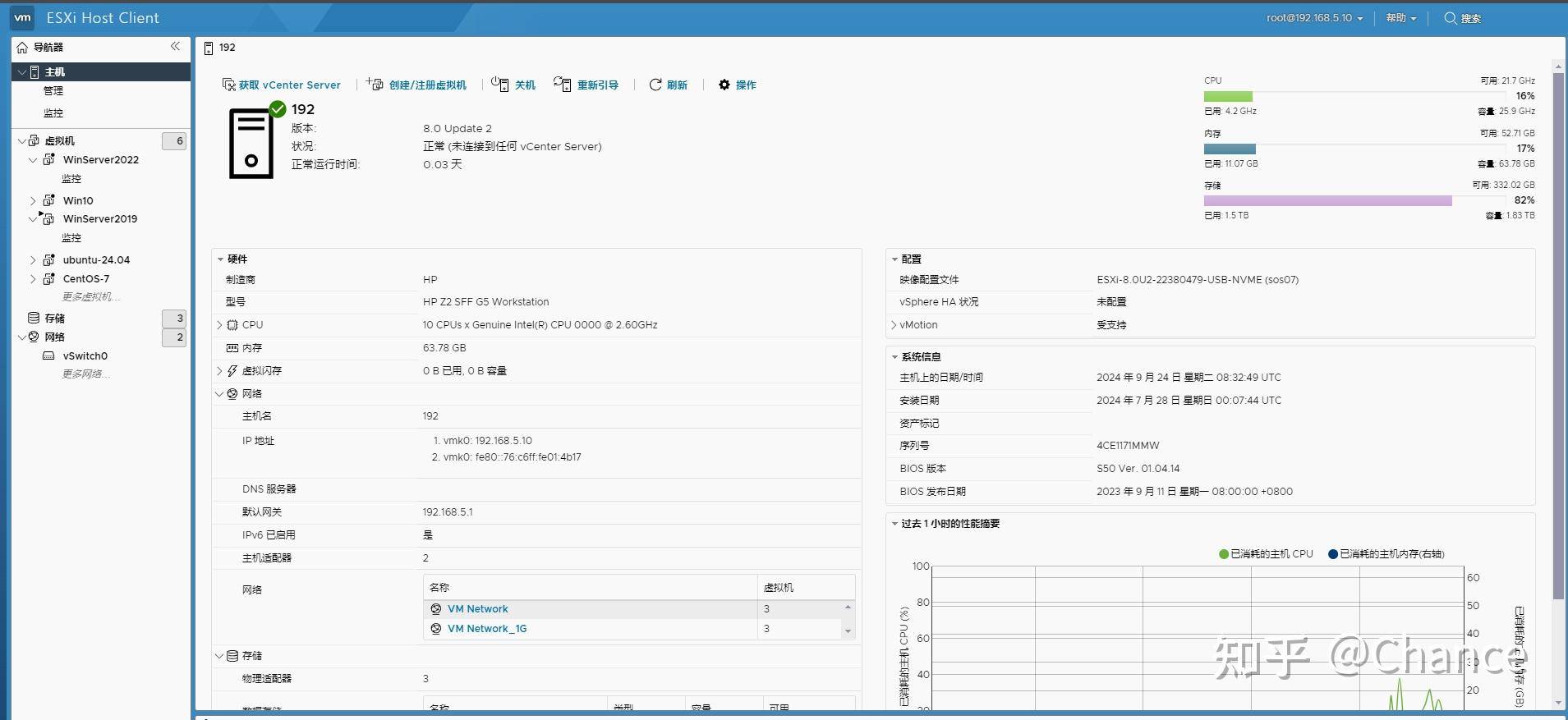The height and width of the screenshot is (720, 1568).
Task: Collapse the navigator panel with double-chevron icon
Action: 175,47
